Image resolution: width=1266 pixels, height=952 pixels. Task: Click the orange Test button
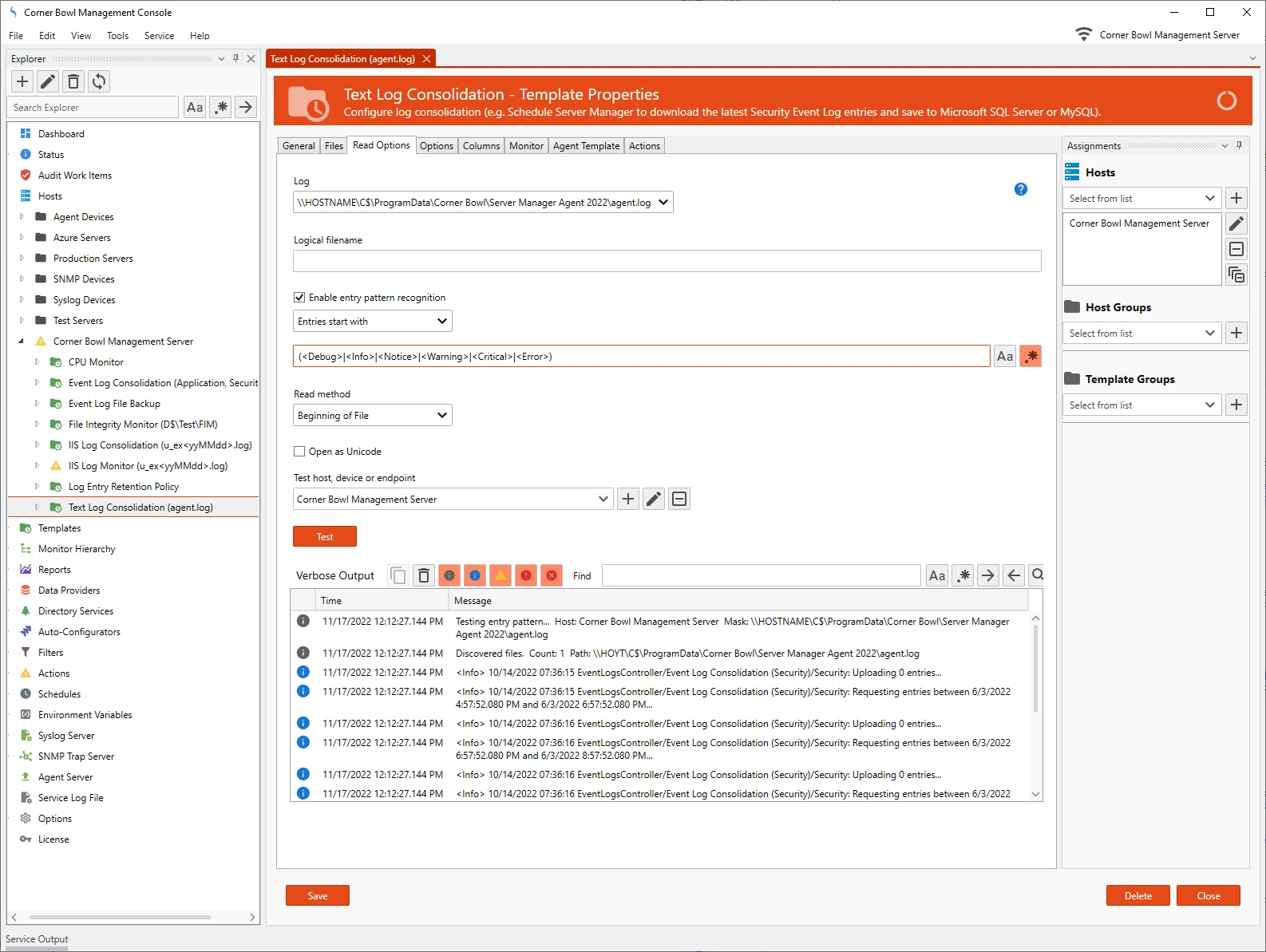coord(324,537)
